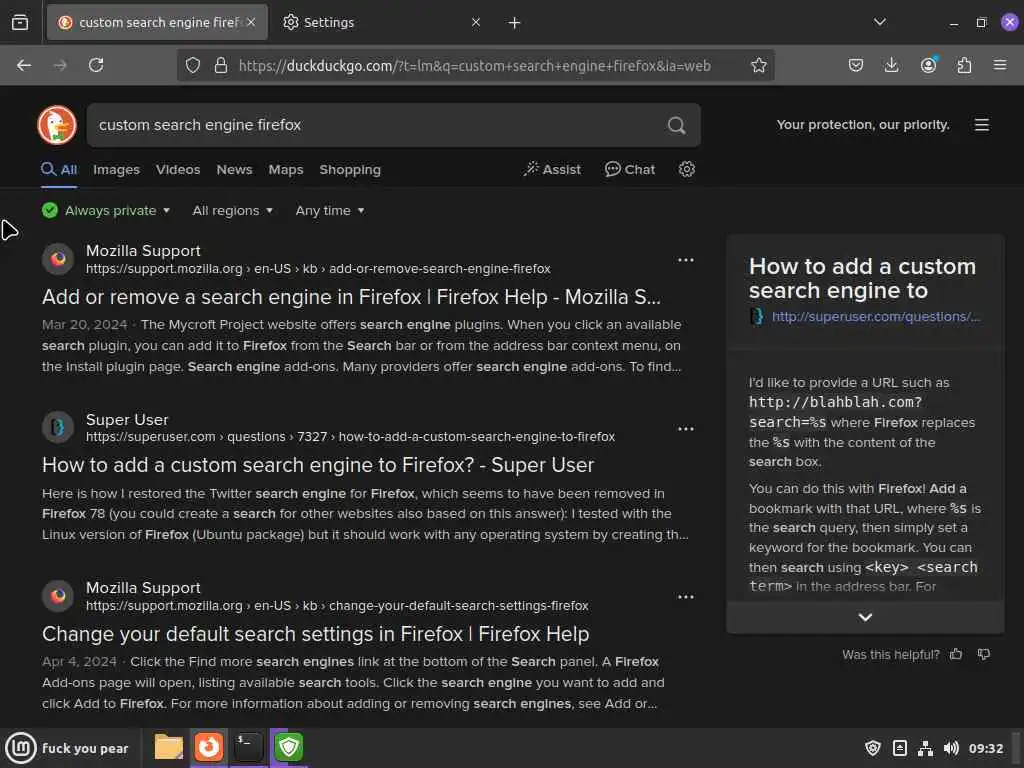Image resolution: width=1024 pixels, height=768 pixels.
Task: Open 'Change your default search settings' result
Action: click(x=315, y=634)
